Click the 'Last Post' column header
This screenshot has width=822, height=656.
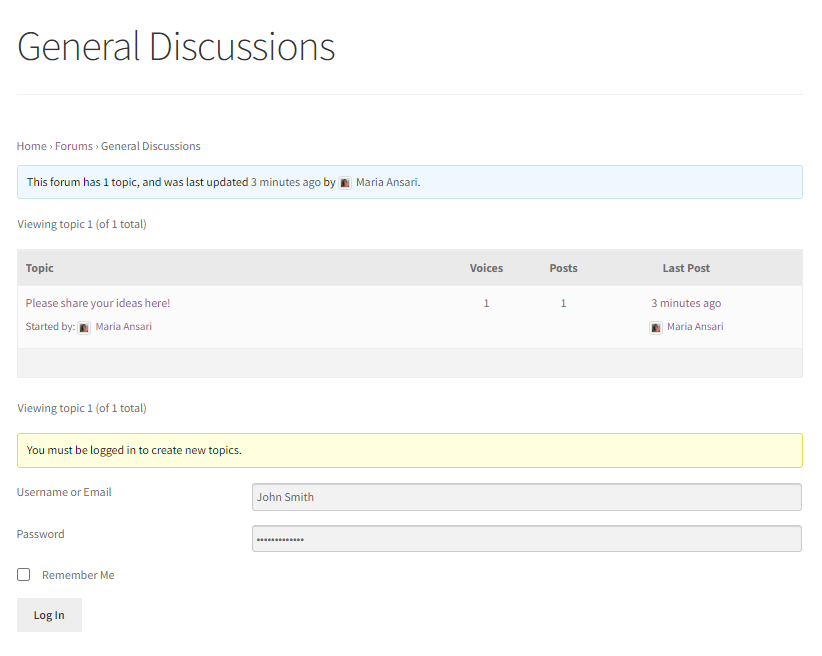(x=686, y=268)
